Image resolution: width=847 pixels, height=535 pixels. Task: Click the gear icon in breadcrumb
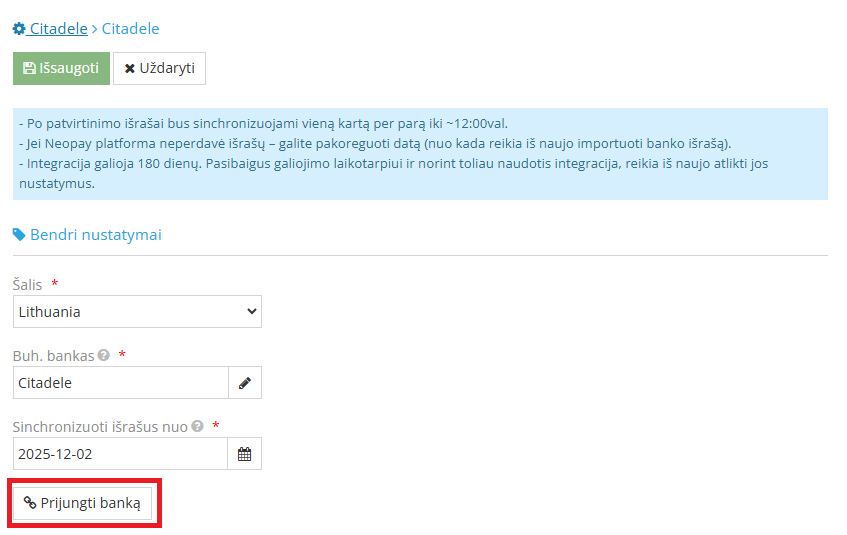[19, 29]
